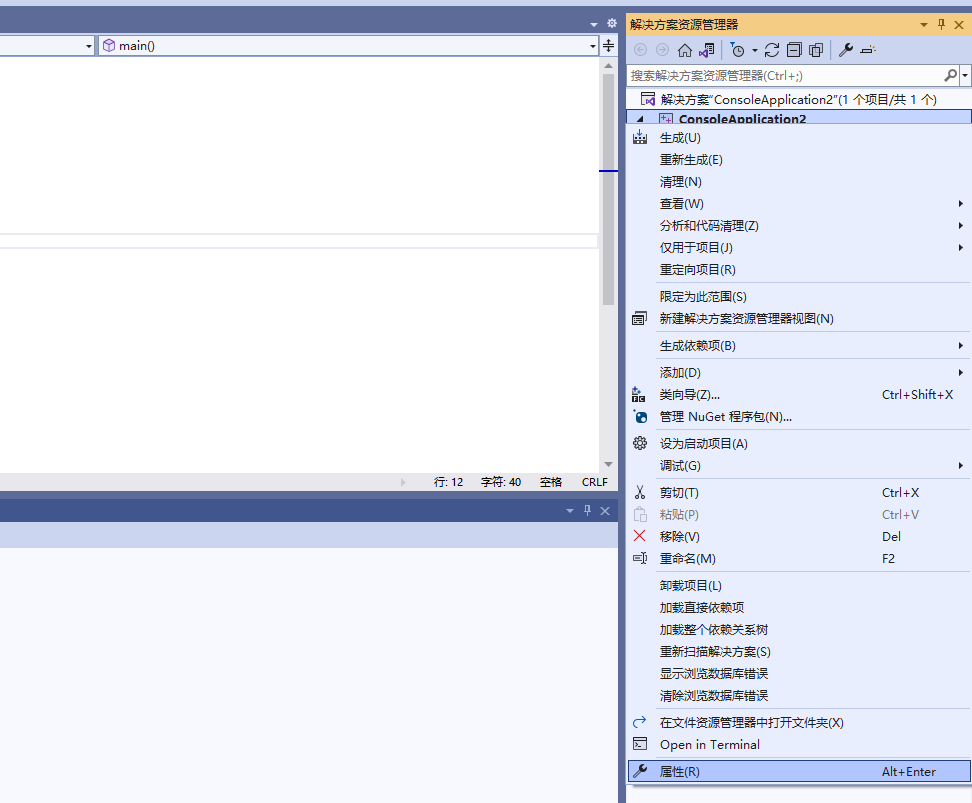Open the editor tab list dropdown arrow

point(594,24)
